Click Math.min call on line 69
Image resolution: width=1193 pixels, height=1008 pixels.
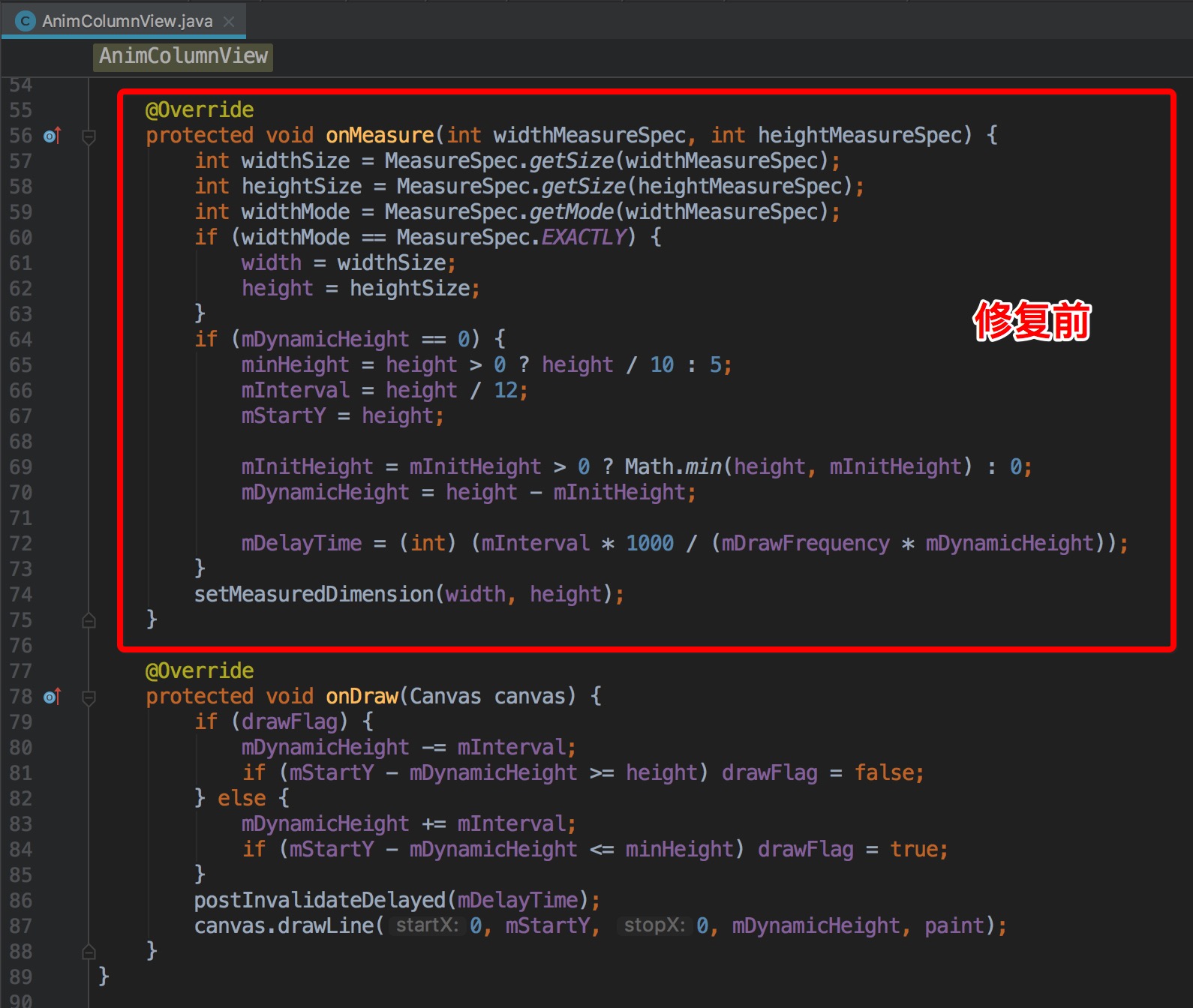coord(673,467)
